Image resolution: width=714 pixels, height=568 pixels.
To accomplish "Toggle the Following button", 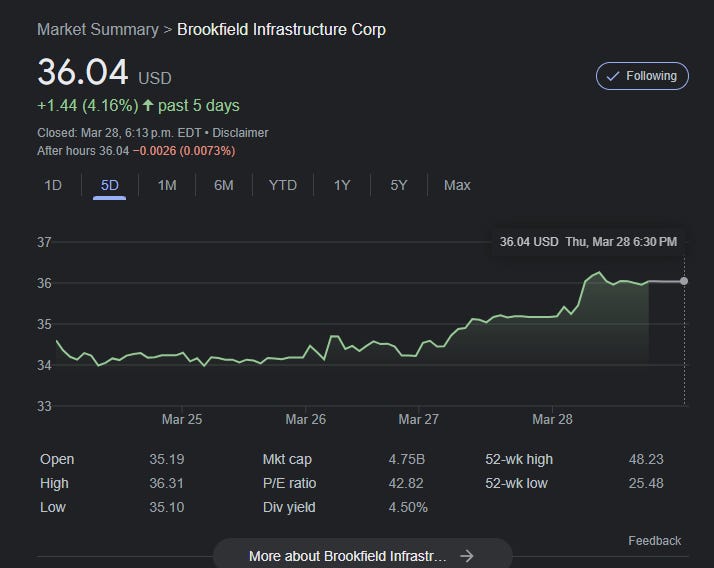I will [x=642, y=76].
